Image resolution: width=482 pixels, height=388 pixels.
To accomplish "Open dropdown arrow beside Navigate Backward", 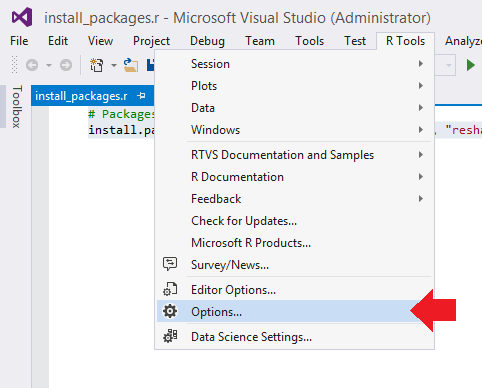I will pyautogui.click(x=49, y=65).
